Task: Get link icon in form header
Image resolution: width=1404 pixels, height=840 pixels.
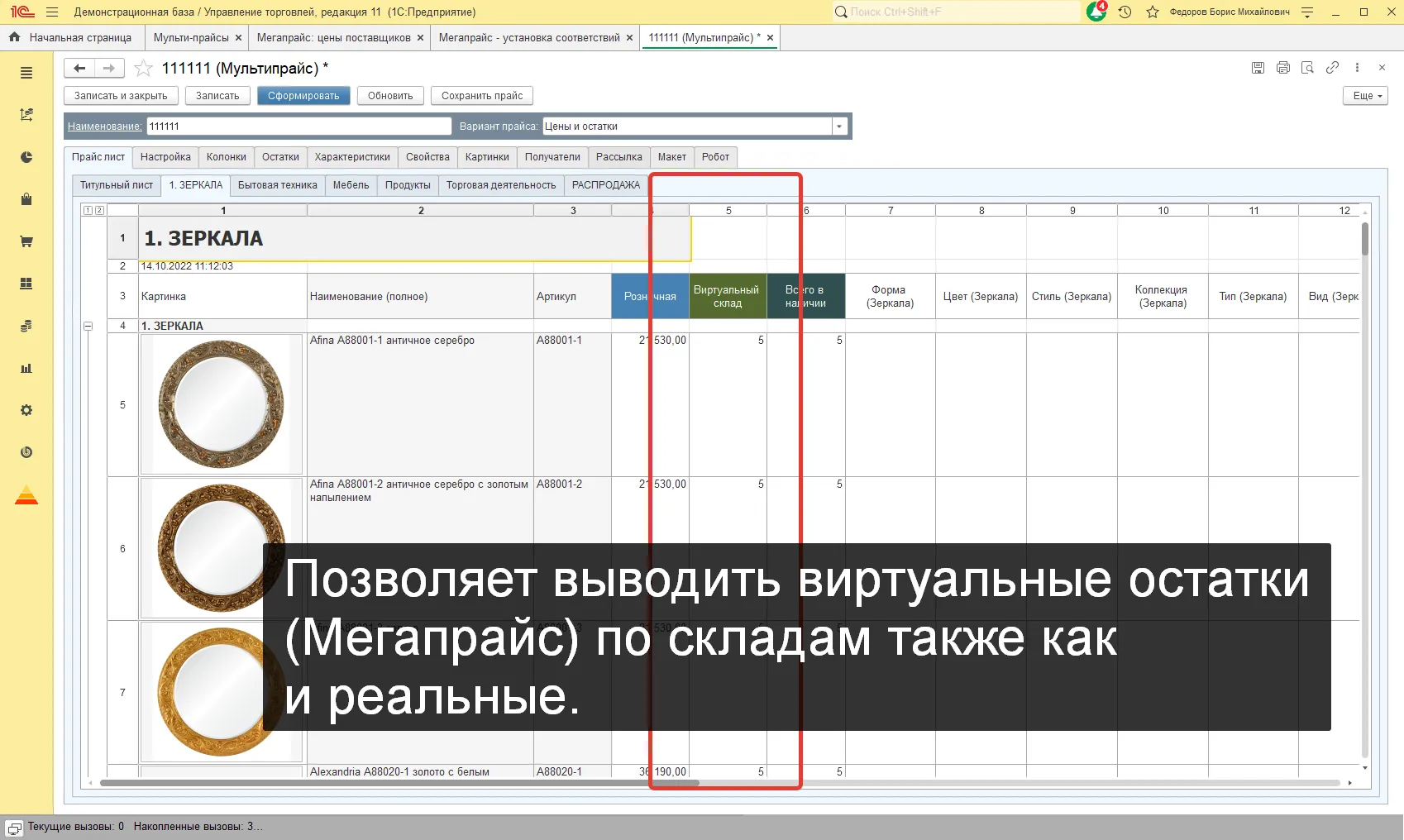Action: (1332, 68)
